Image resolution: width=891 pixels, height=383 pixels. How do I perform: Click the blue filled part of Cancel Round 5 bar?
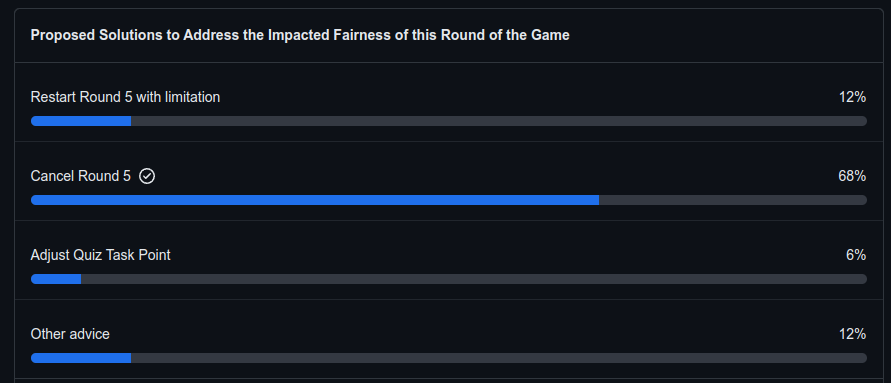pyautogui.click(x=315, y=200)
